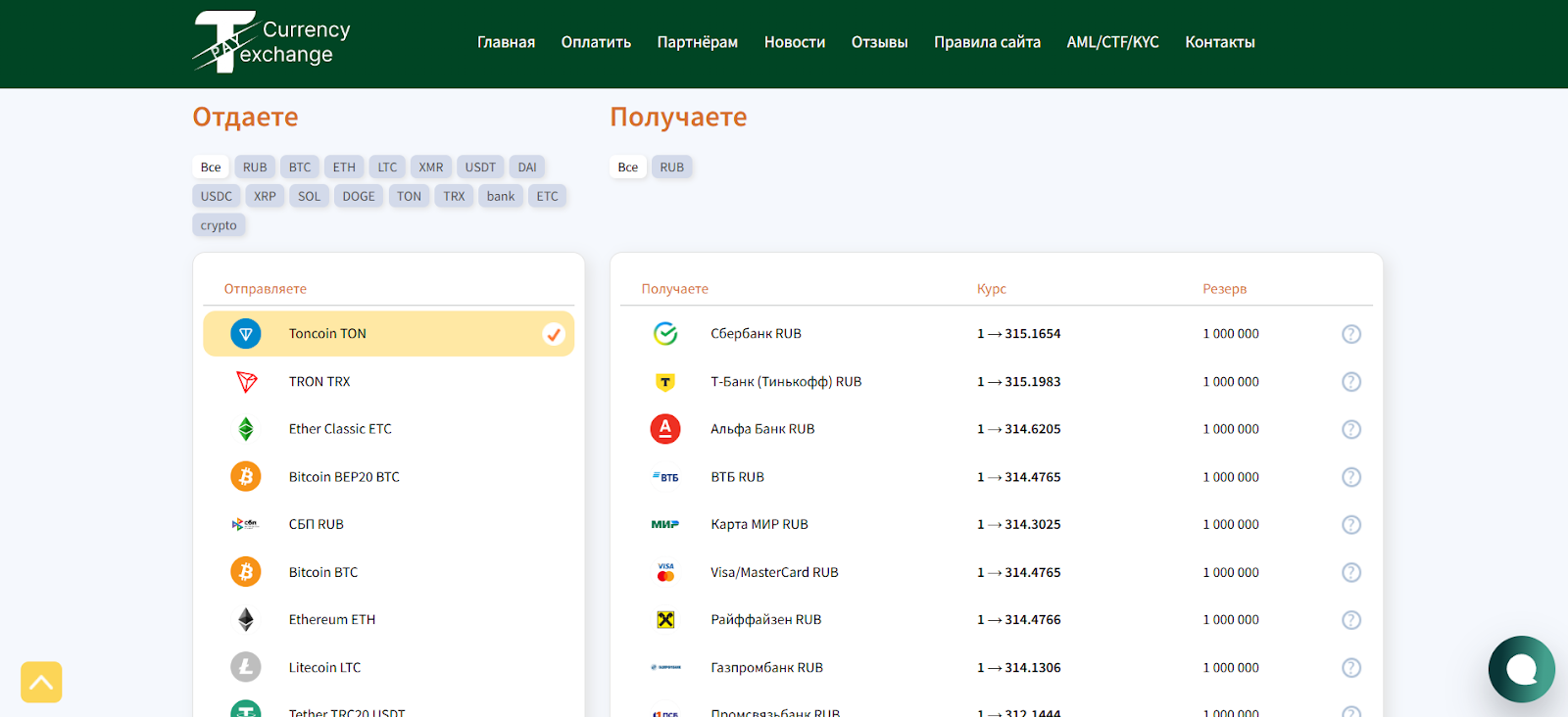Filter Отдаете list by XMR
Screen dimensions: 1568x717
click(431, 167)
